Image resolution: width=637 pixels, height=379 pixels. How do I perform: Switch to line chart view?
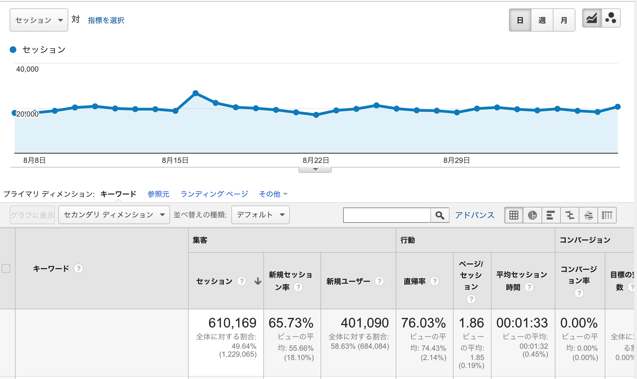(x=592, y=18)
